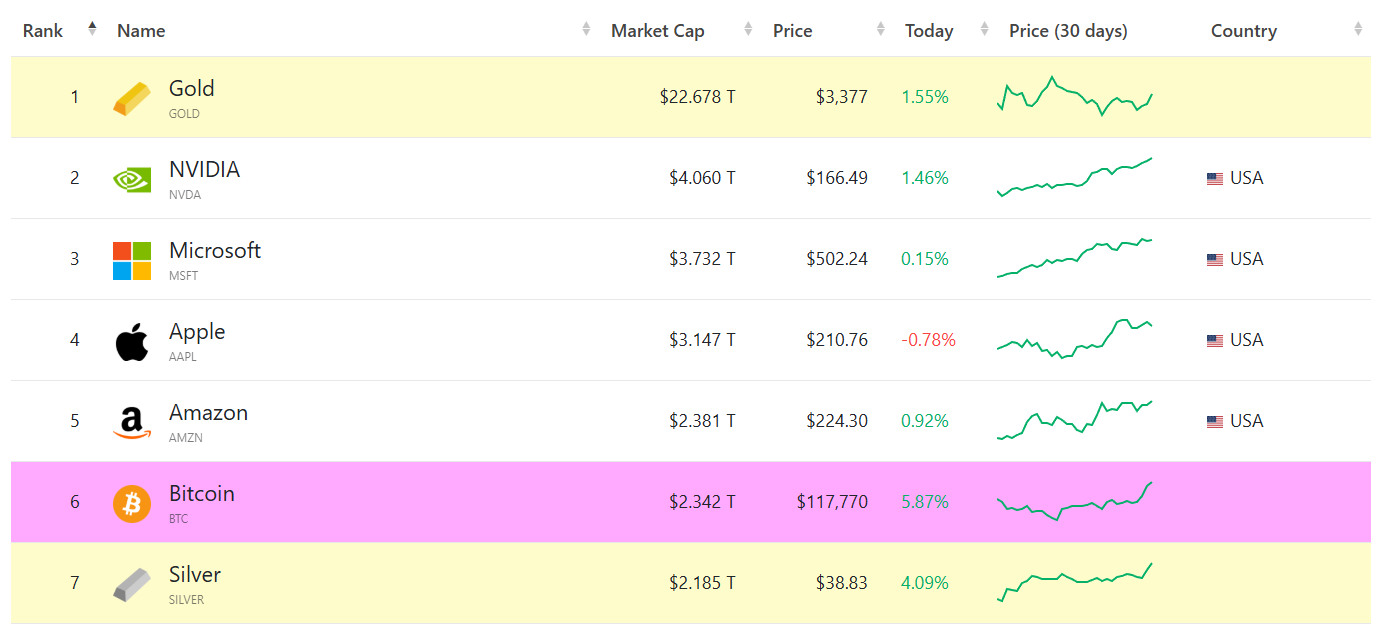Click Apple's -0.78% daily change
The width and height of the screenshot is (1379, 628).
point(929,340)
